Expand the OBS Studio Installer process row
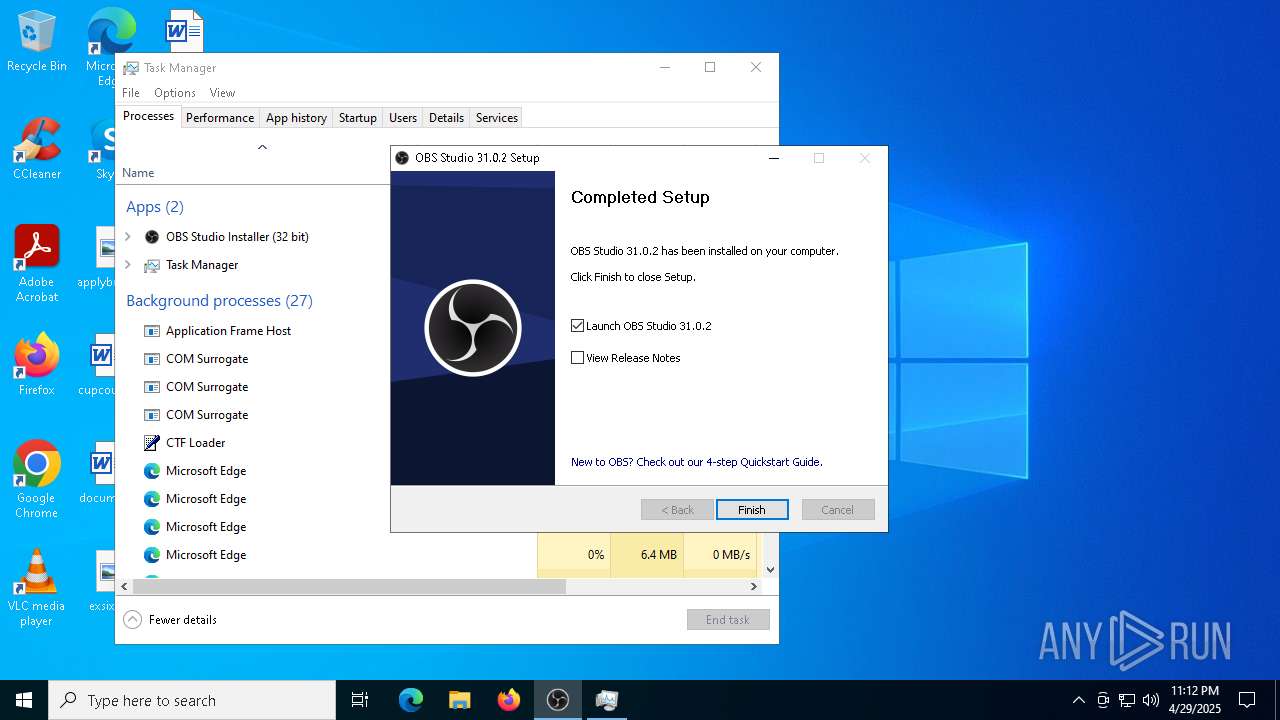1280x720 pixels. (128, 237)
